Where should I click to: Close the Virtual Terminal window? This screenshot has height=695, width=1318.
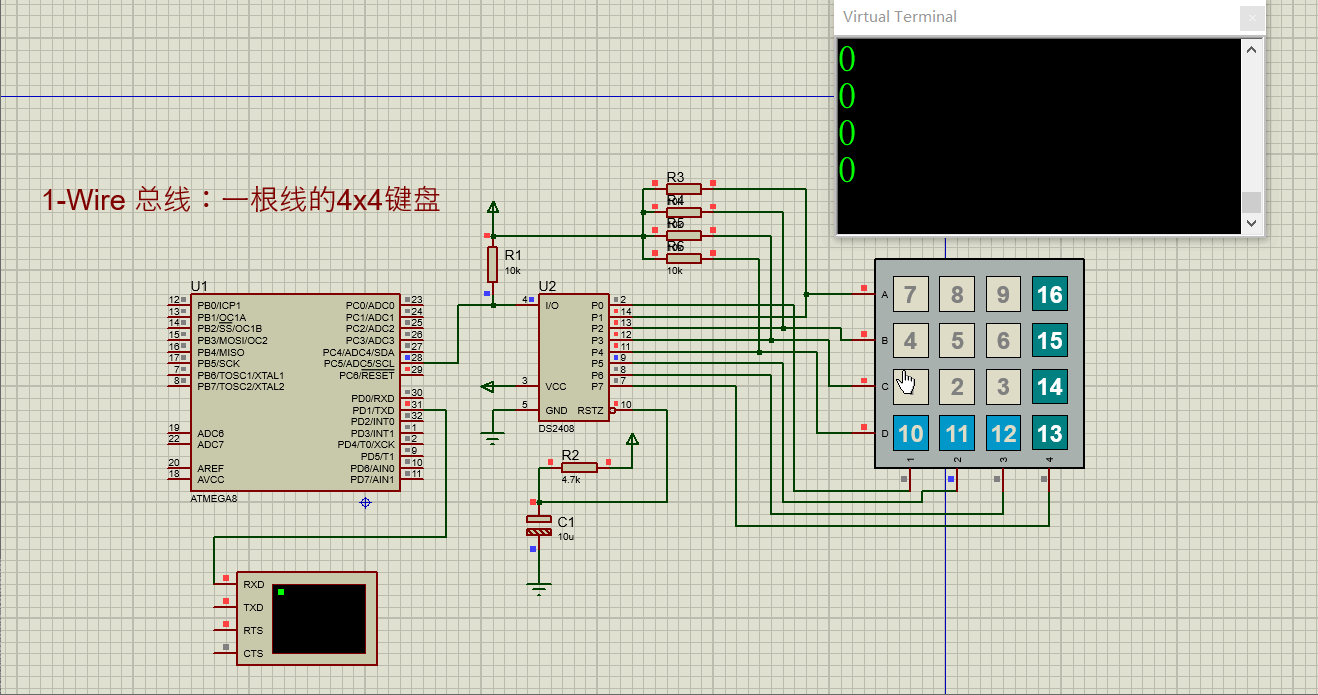click(x=1251, y=17)
